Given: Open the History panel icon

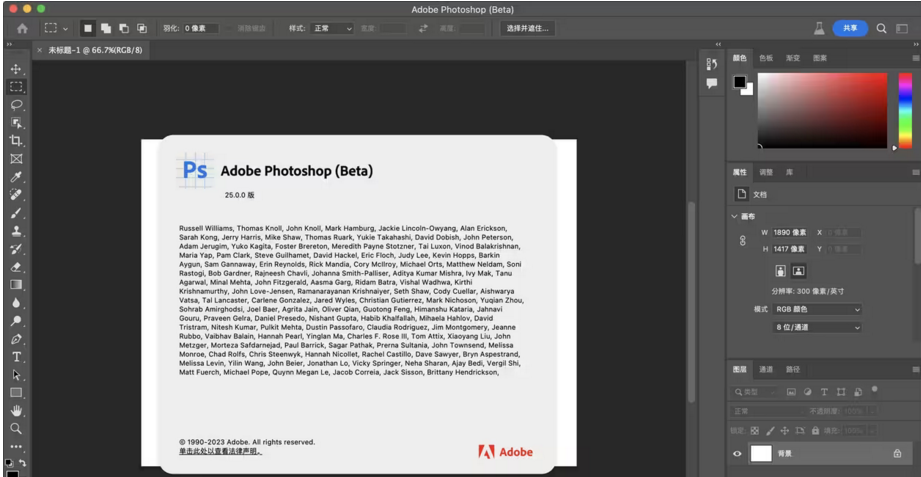Looking at the screenshot, I should click(712, 64).
